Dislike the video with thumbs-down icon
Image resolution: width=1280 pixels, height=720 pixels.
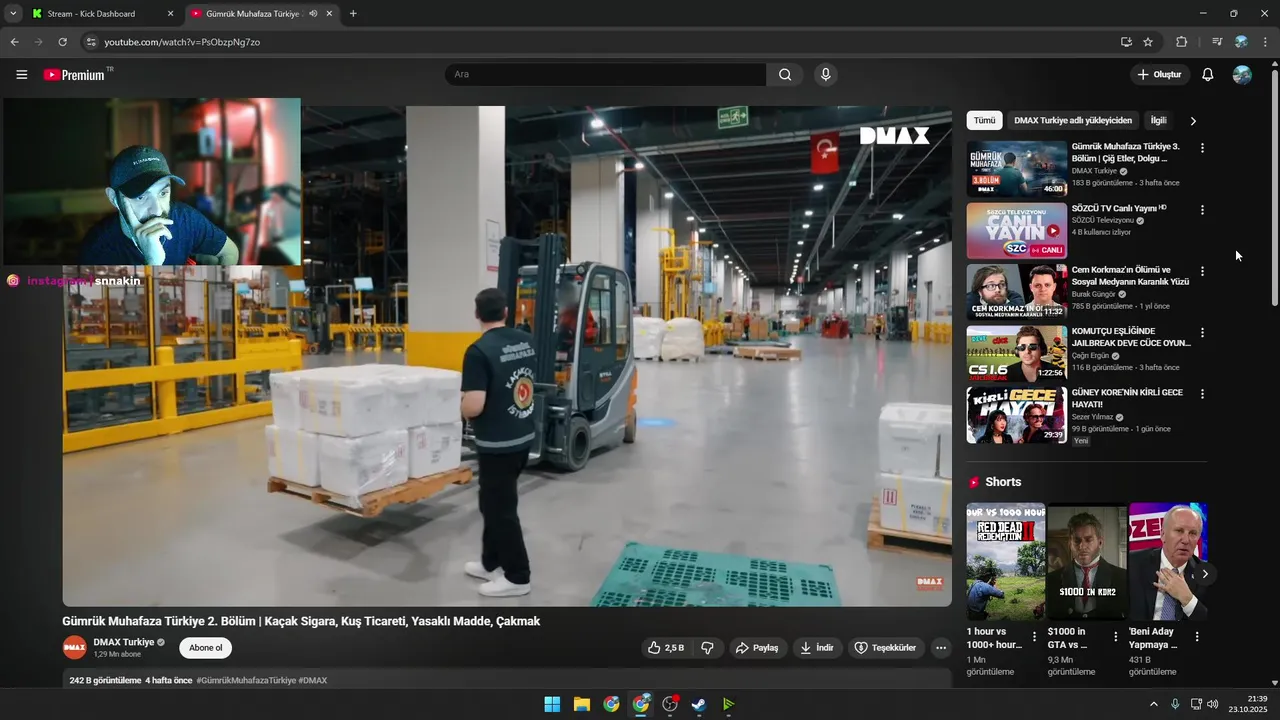(x=707, y=648)
